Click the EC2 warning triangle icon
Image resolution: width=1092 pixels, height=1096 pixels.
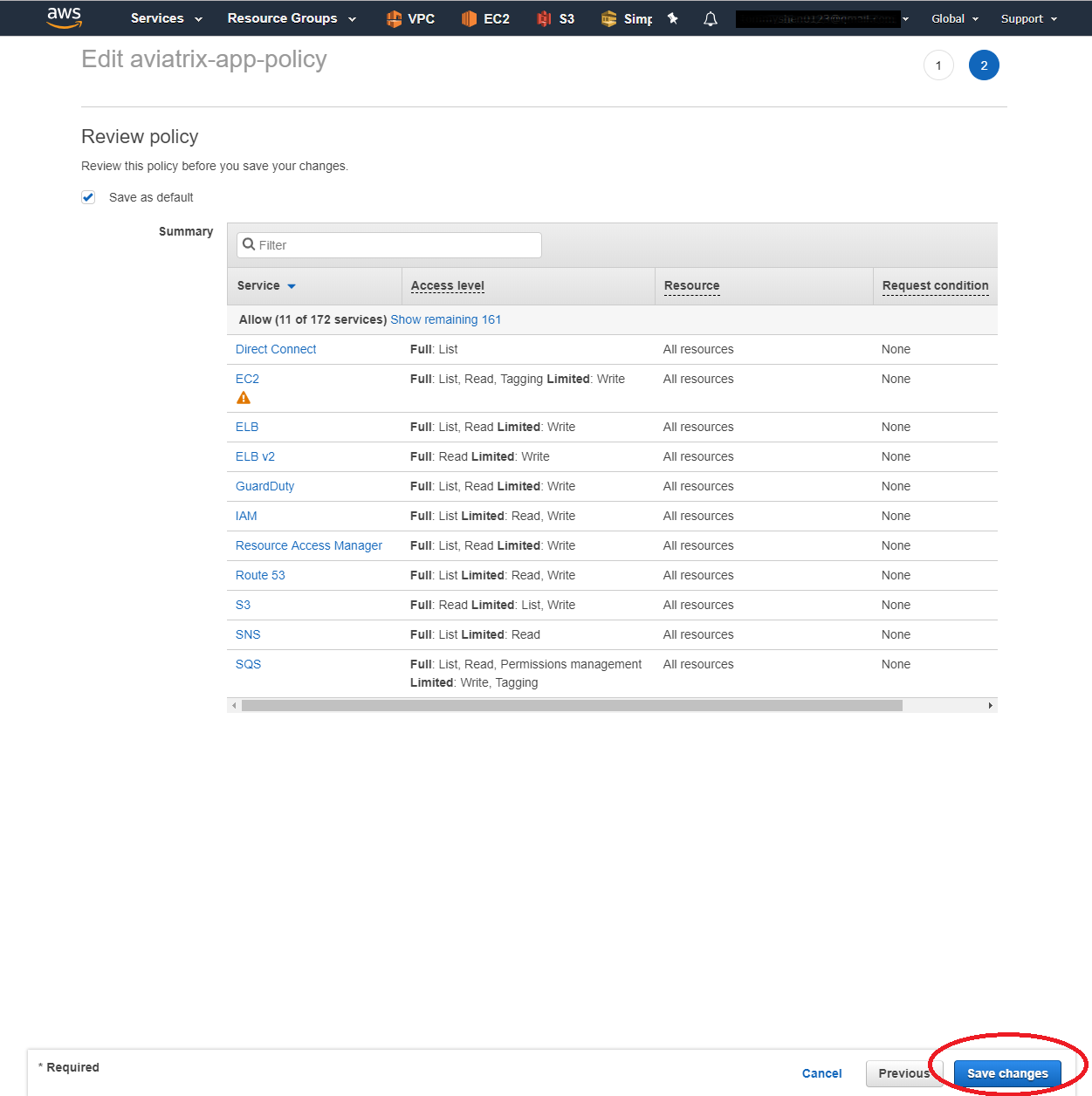[x=244, y=398]
